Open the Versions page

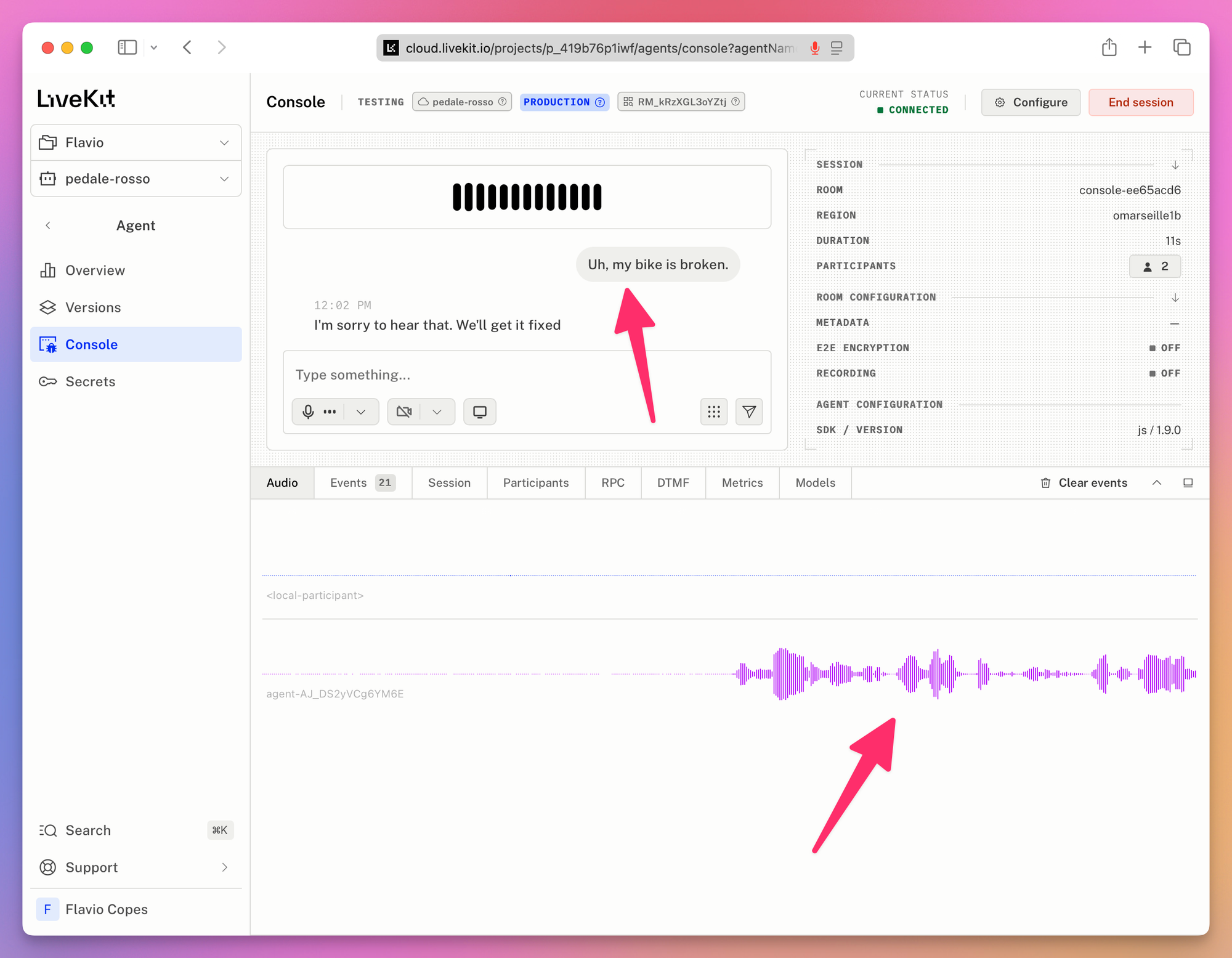pyautogui.click(x=136, y=307)
